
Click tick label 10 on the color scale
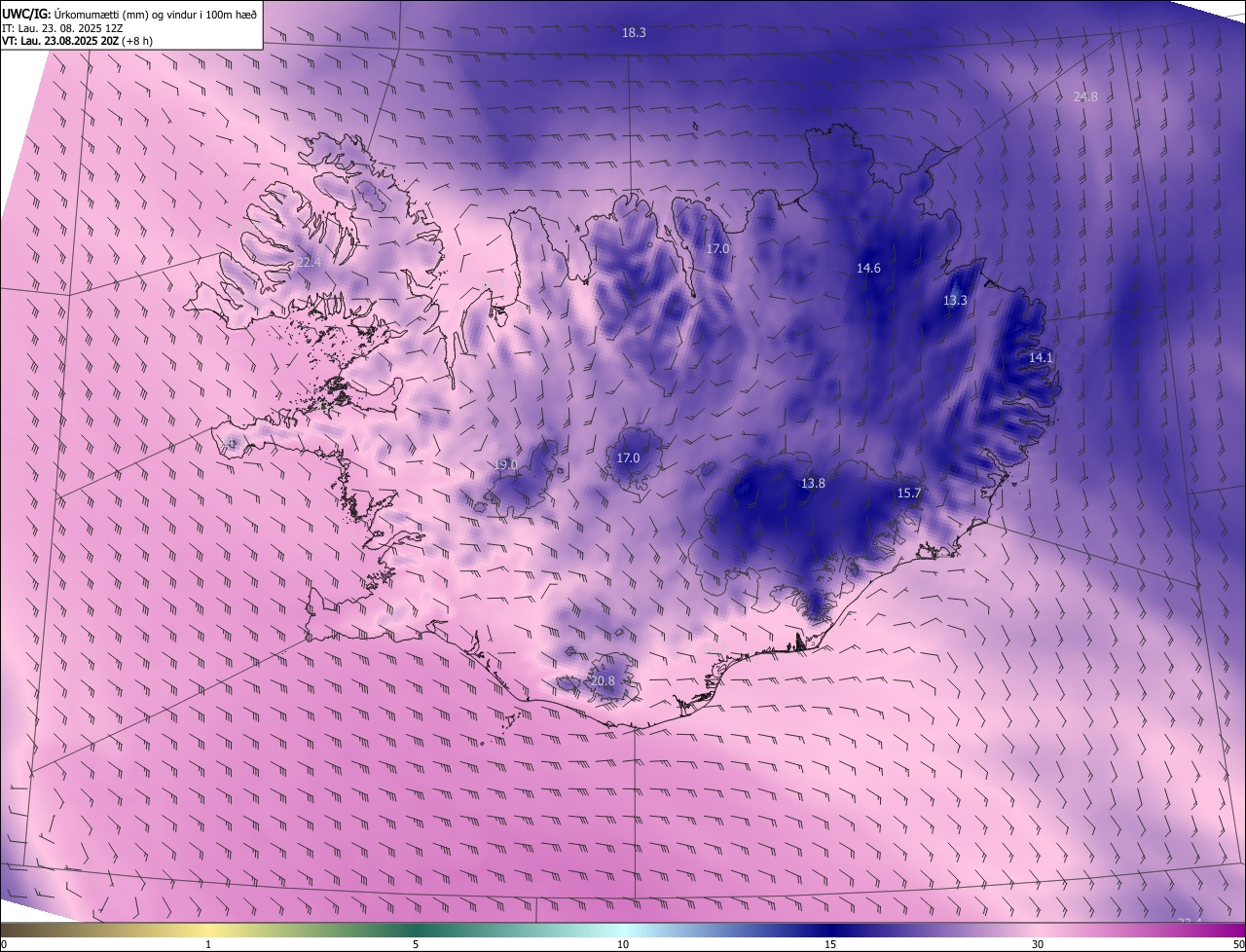623,944
